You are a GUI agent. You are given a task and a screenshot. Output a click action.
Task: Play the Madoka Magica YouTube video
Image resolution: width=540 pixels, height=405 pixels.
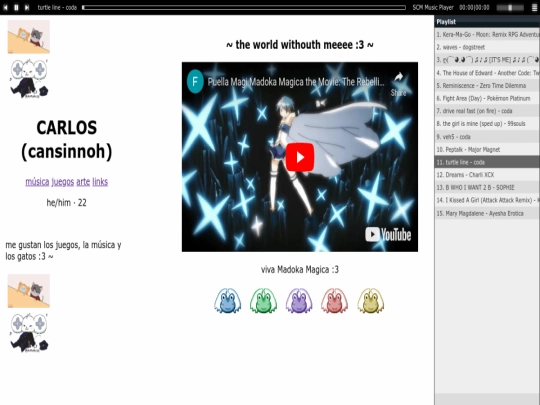[x=300, y=157]
